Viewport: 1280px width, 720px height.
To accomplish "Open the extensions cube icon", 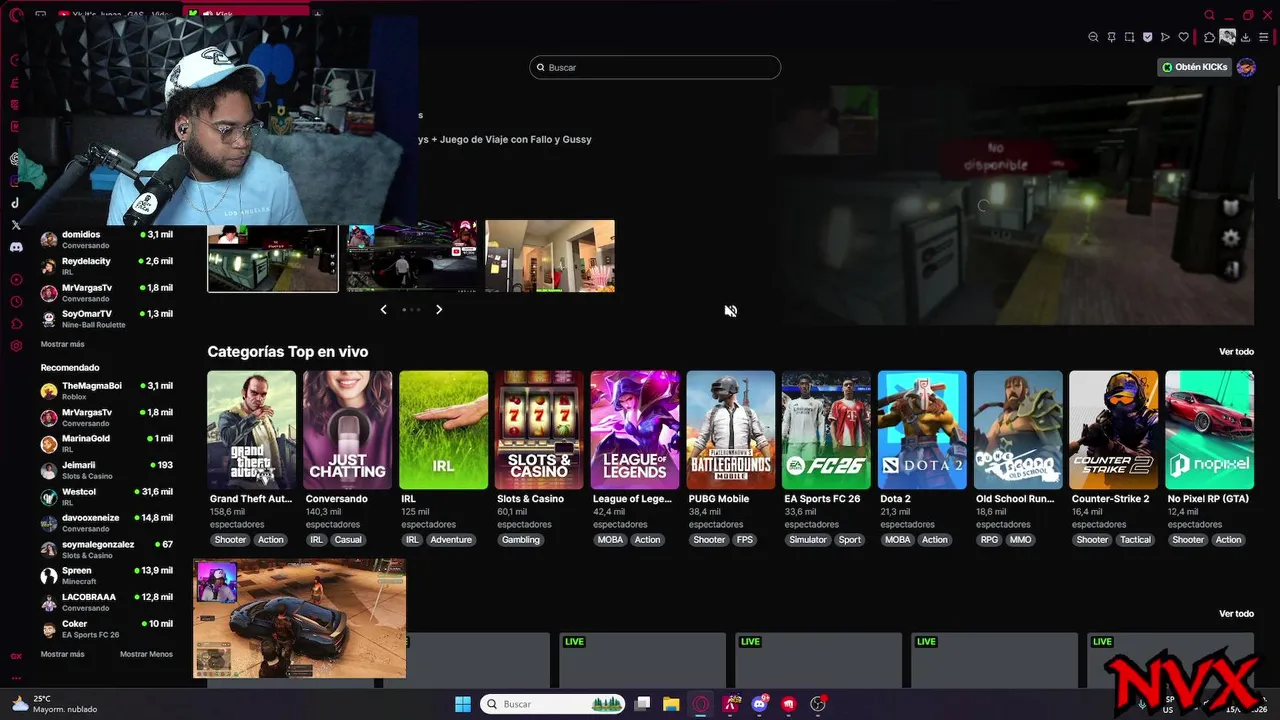I will (1209, 37).
